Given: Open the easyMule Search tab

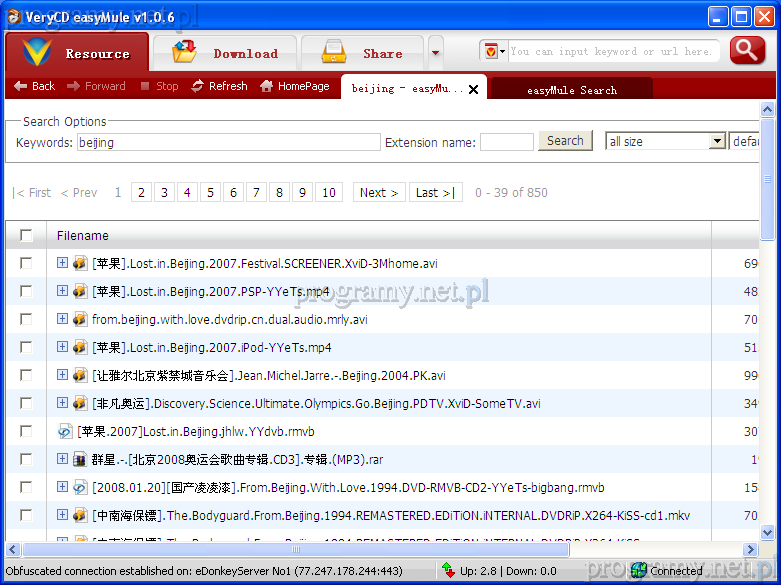Looking at the screenshot, I should tap(571, 89).
